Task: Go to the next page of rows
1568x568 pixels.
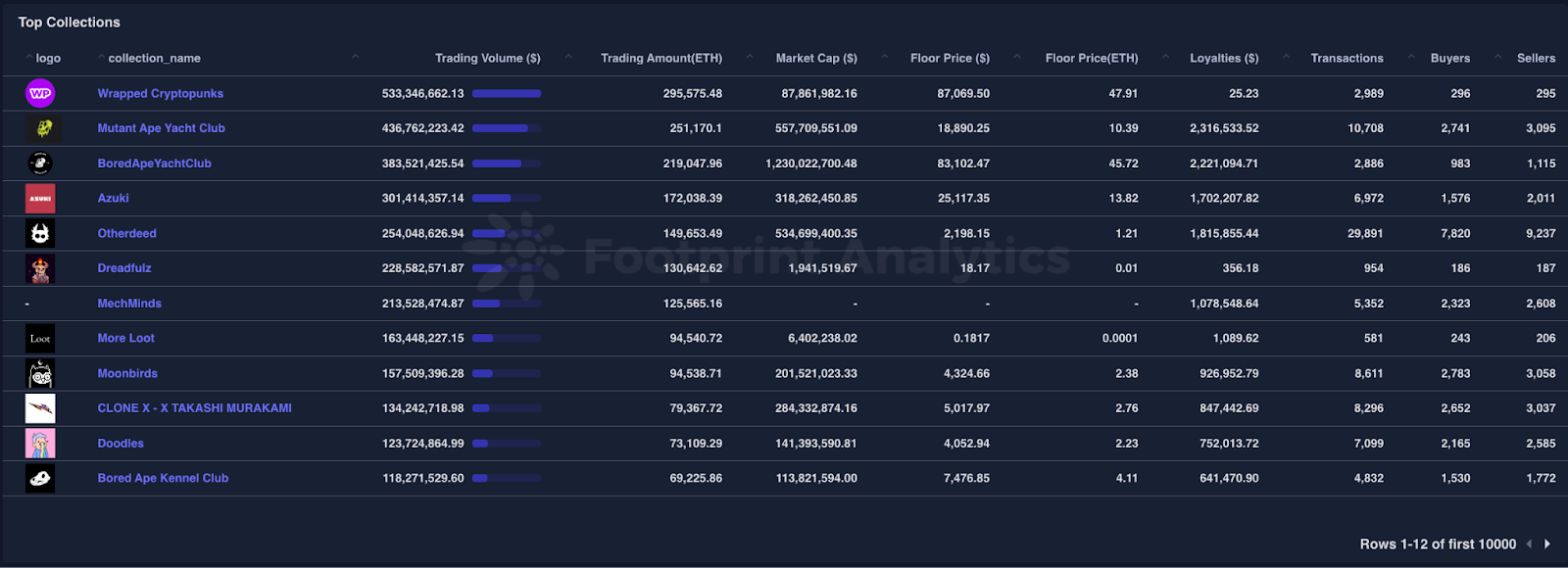Action: pos(1546,544)
